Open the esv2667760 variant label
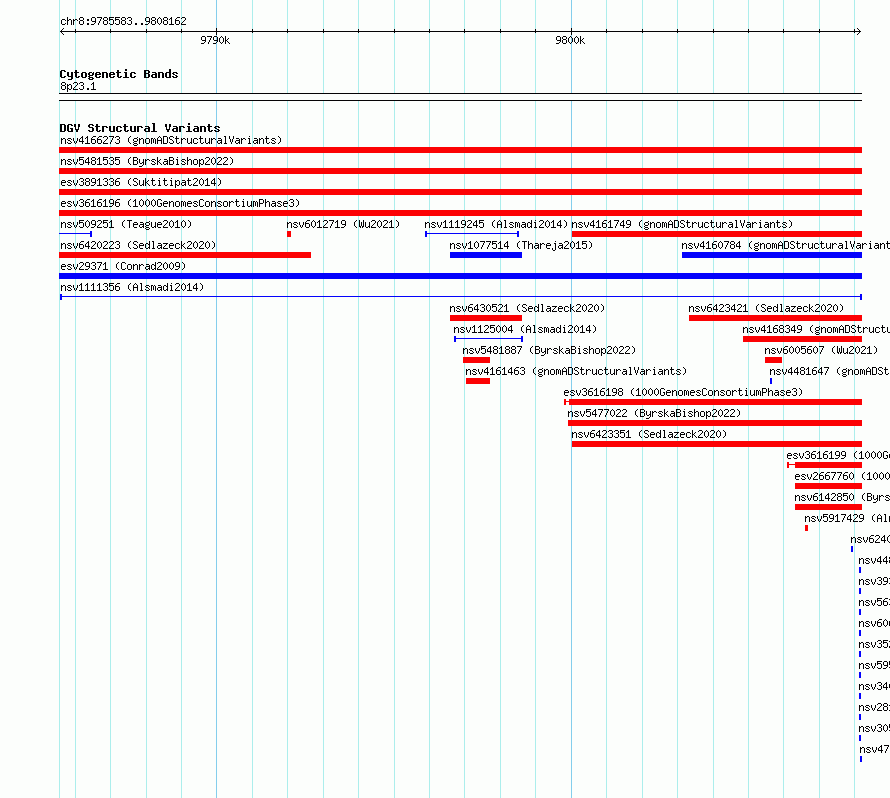This screenshot has width=890, height=798. click(842, 476)
